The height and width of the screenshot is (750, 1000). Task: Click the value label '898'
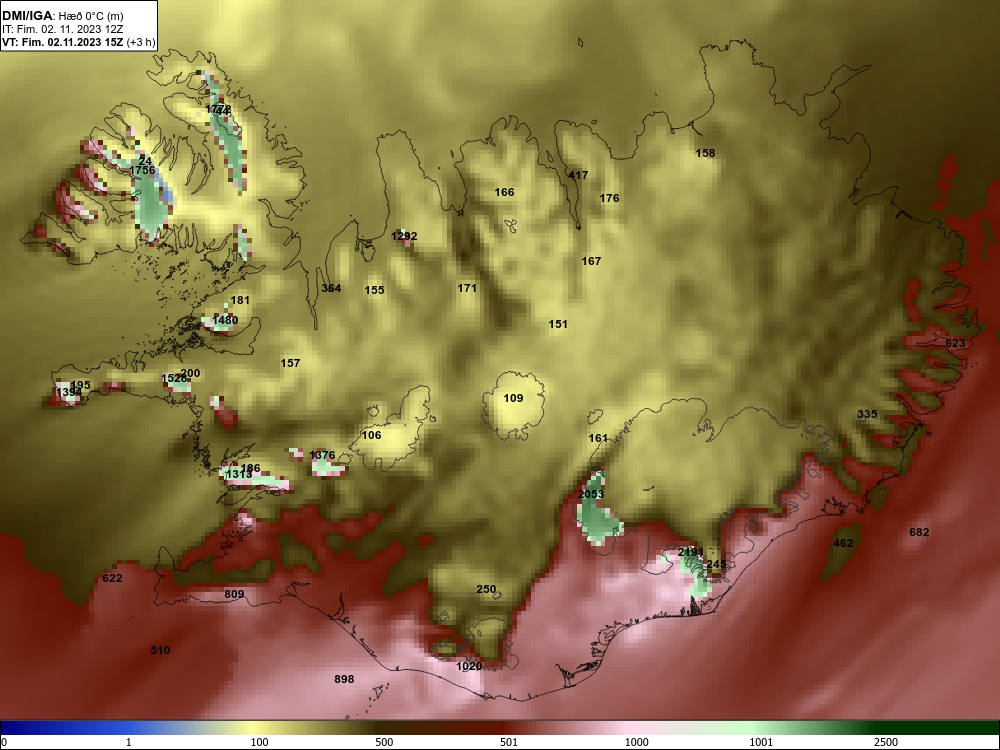[x=344, y=679]
